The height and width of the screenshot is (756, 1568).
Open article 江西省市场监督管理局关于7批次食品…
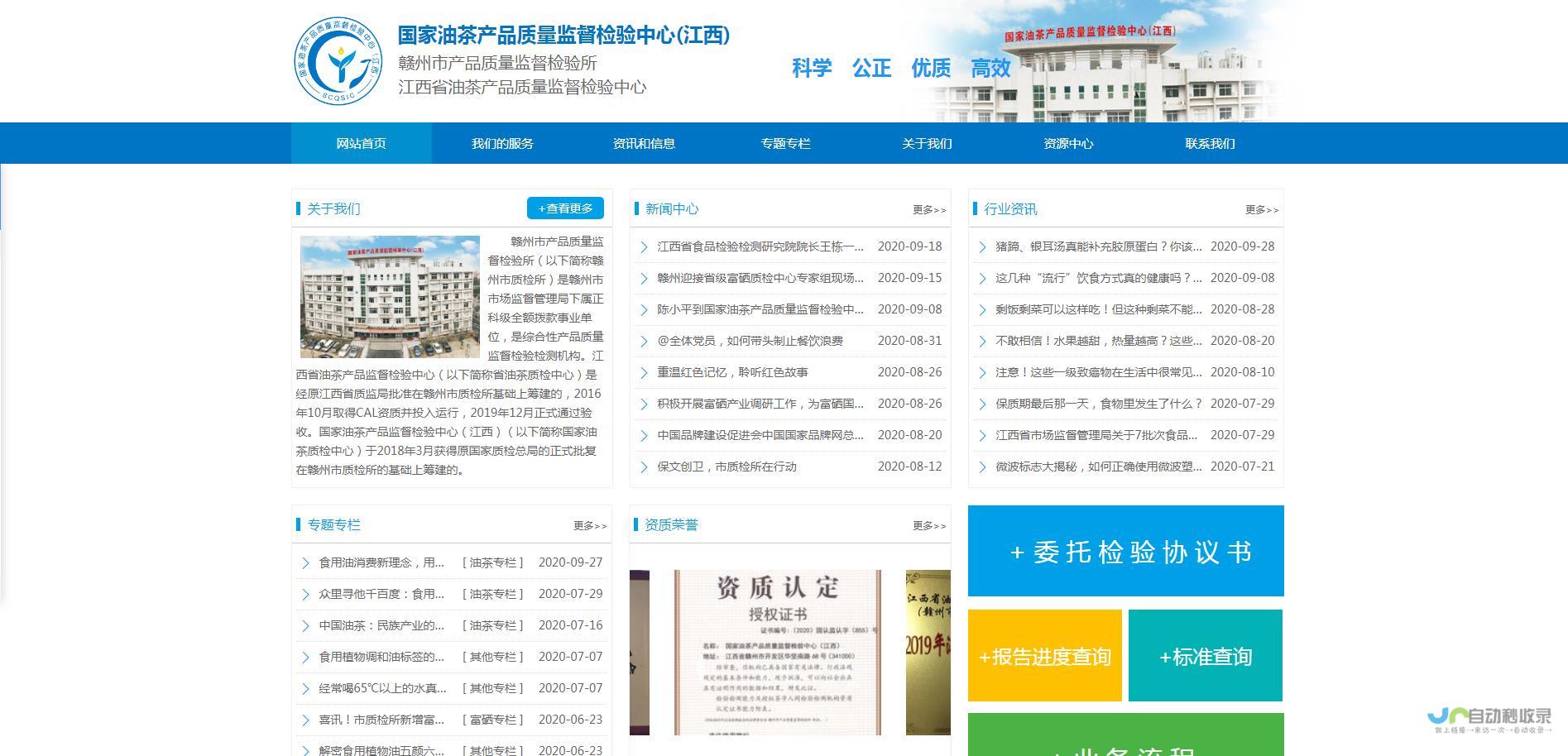tap(1096, 435)
